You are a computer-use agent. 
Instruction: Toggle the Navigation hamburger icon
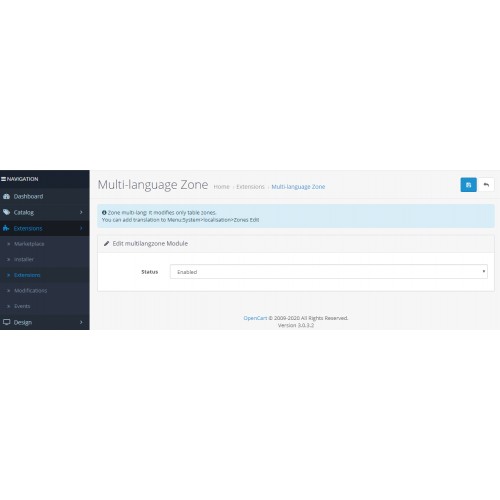click(3, 179)
